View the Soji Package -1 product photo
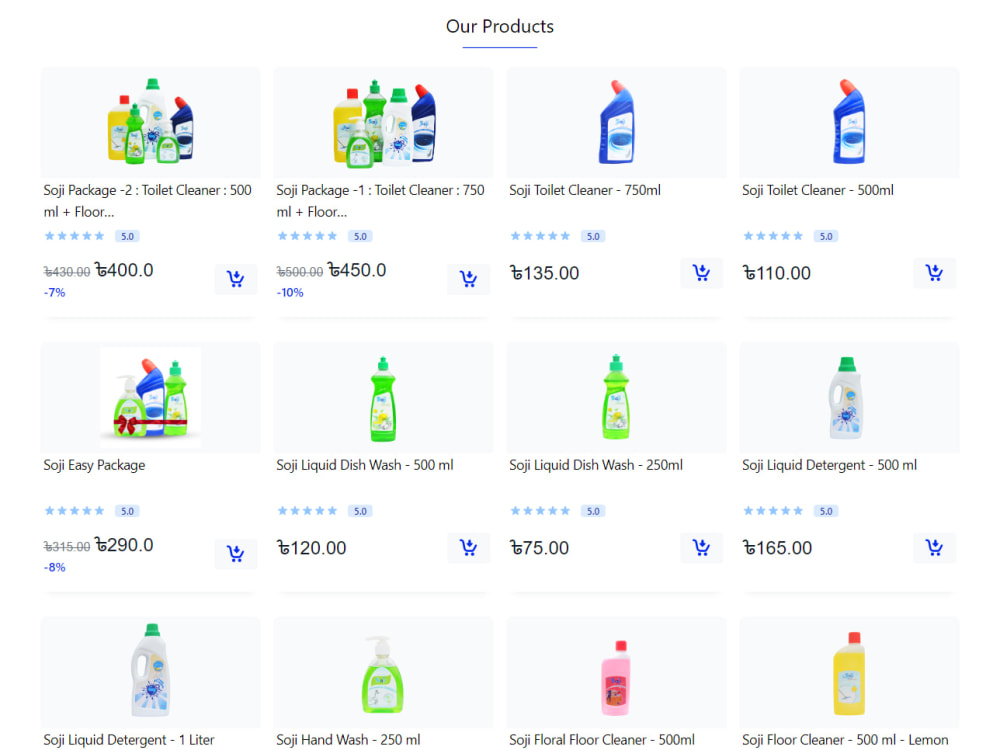 [x=383, y=122]
